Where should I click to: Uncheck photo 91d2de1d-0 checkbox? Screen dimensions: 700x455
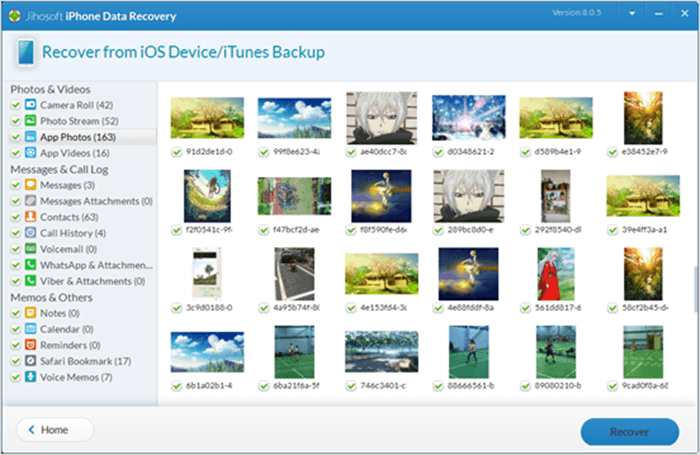pyautogui.click(x=177, y=152)
